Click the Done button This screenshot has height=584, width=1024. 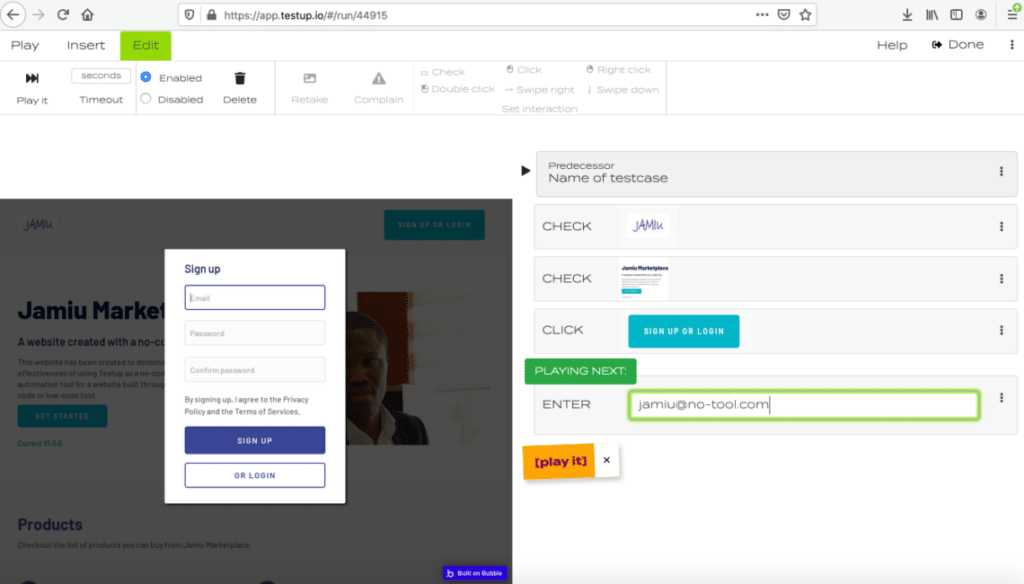click(957, 44)
